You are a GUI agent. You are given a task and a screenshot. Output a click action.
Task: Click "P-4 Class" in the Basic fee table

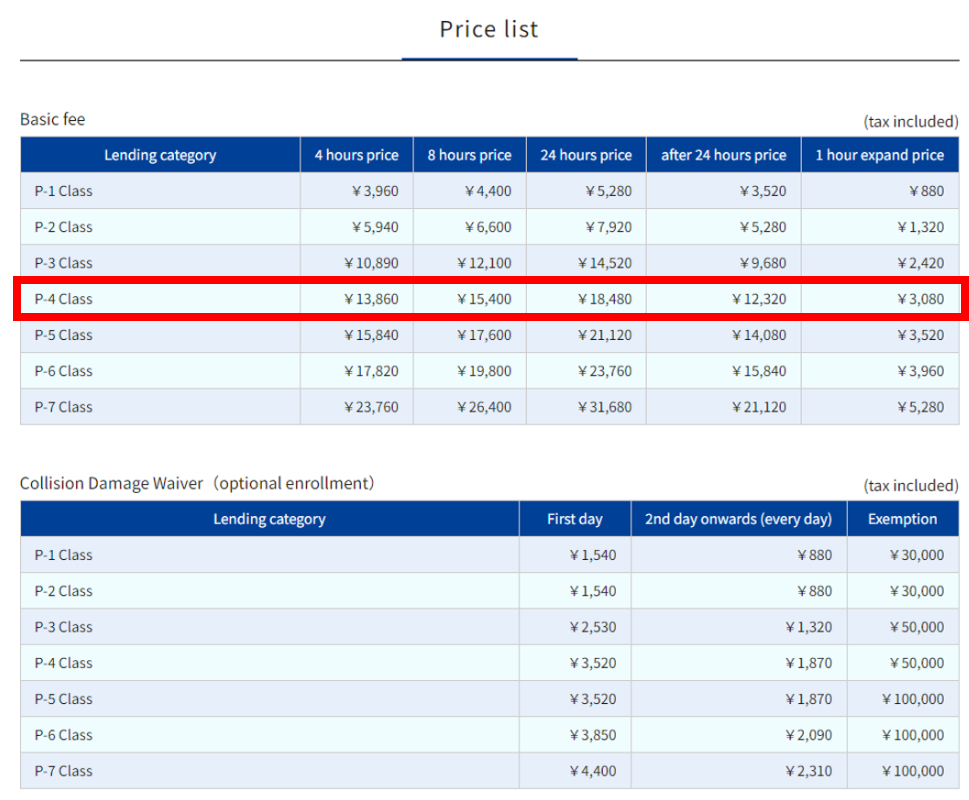(64, 299)
